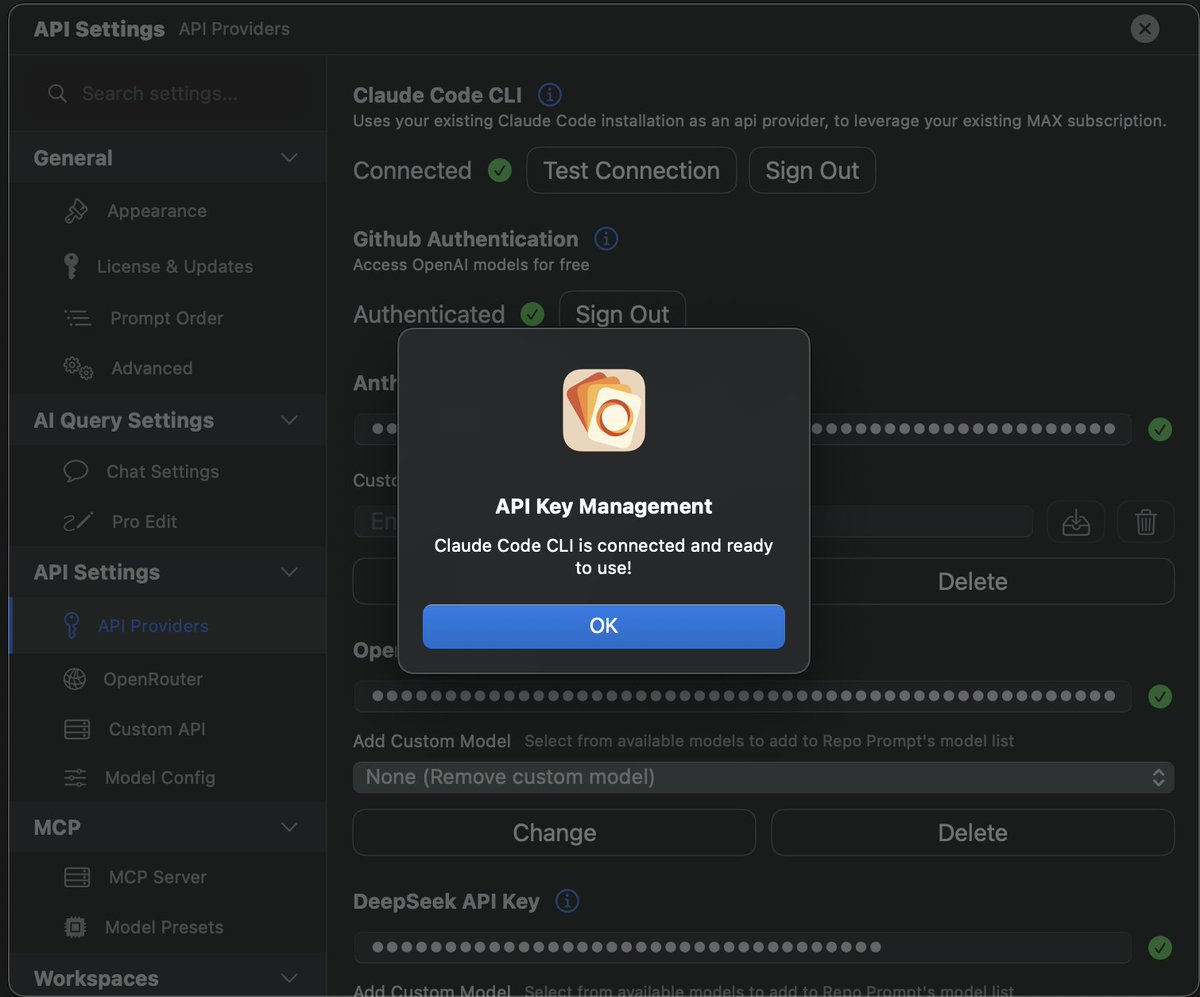This screenshot has height=997, width=1200.
Task: Click the MCP Server rack icon
Action: (77, 877)
